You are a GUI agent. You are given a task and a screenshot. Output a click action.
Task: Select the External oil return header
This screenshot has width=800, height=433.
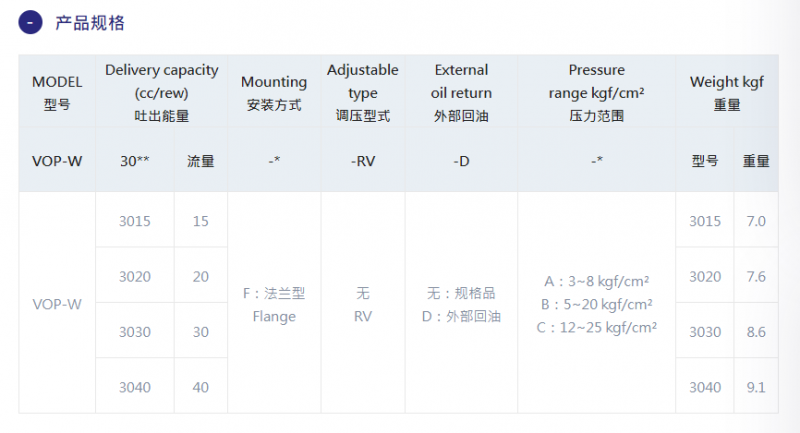(x=461, y=93)
